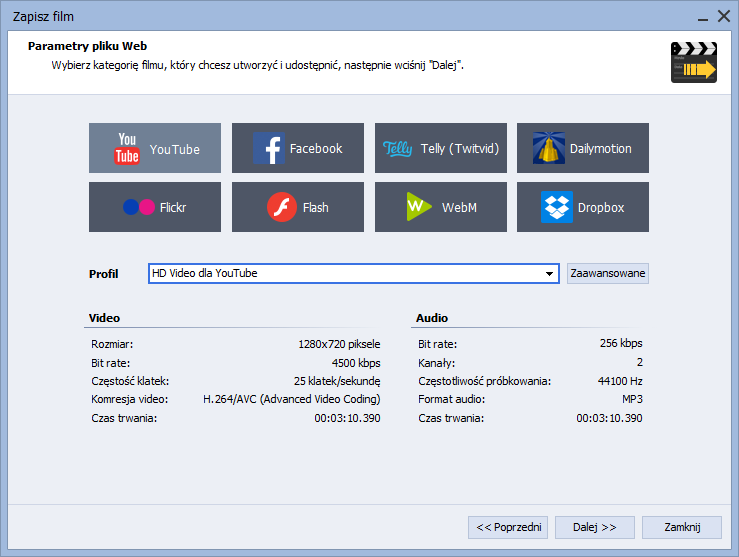
Task: Open Zaawansowane advanced settings
Action: click(608, 273)
